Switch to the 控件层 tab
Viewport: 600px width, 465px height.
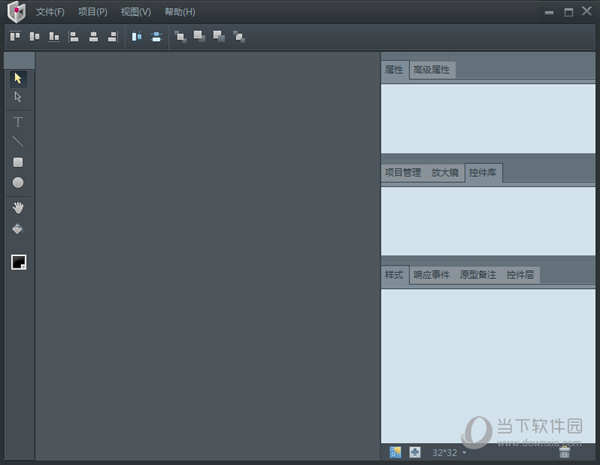tap(520, 275)
